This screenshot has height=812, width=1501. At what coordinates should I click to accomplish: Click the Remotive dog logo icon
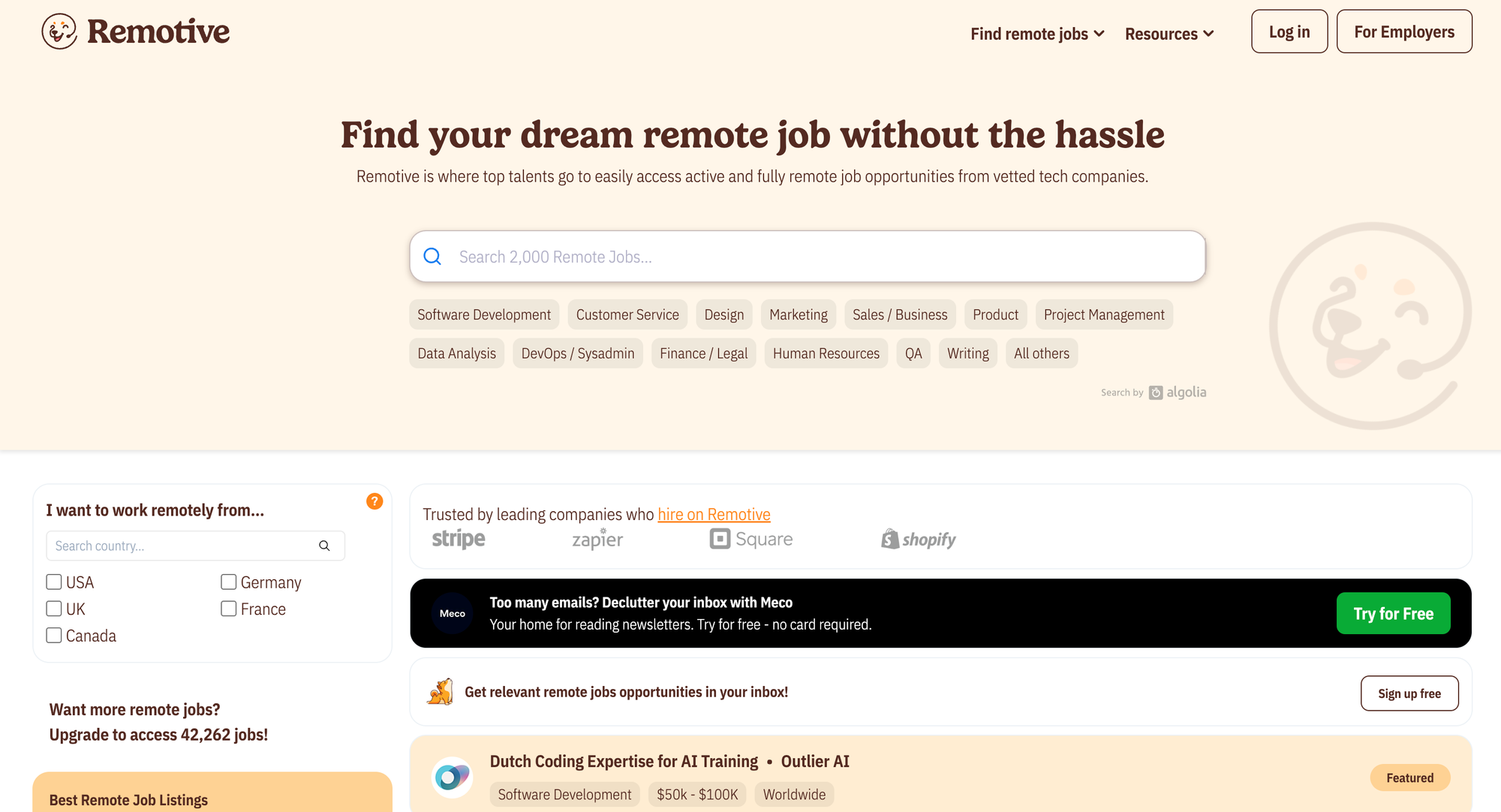click(x=59, y=32)
